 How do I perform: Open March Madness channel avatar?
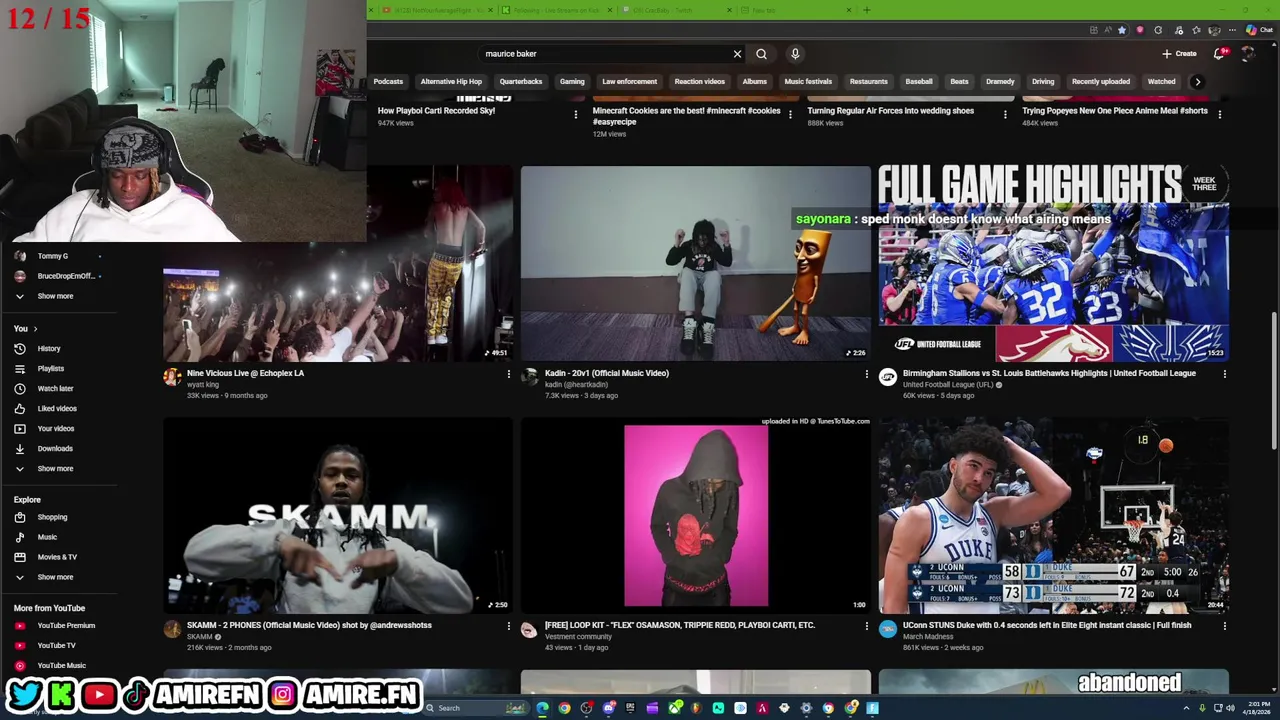tap(887, 629)
